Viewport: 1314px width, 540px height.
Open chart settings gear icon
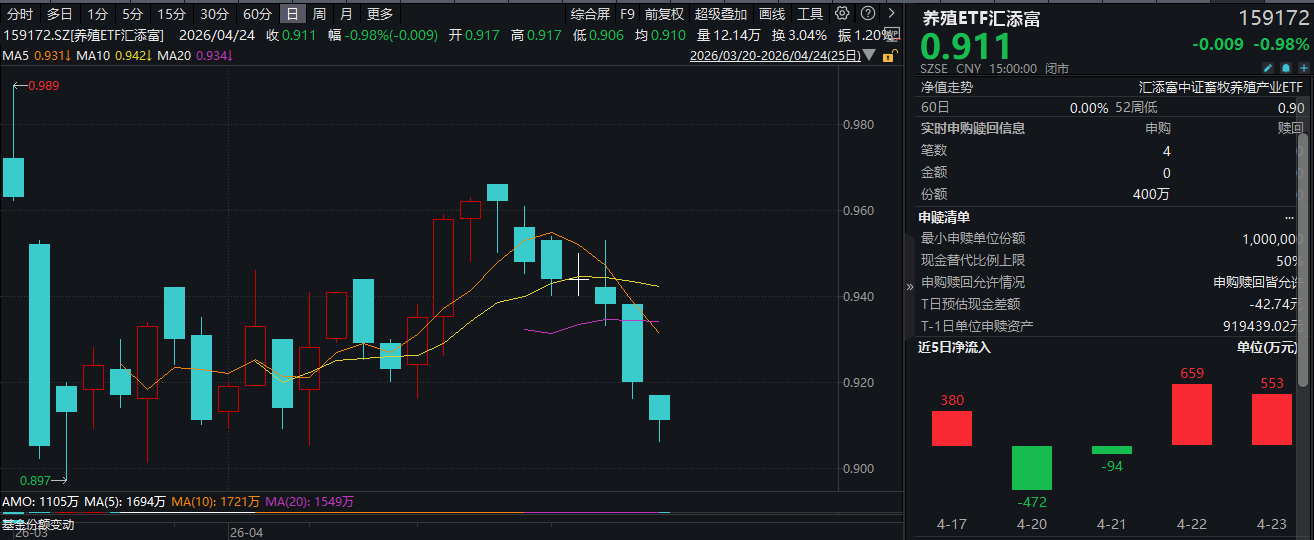coord(842,13)
